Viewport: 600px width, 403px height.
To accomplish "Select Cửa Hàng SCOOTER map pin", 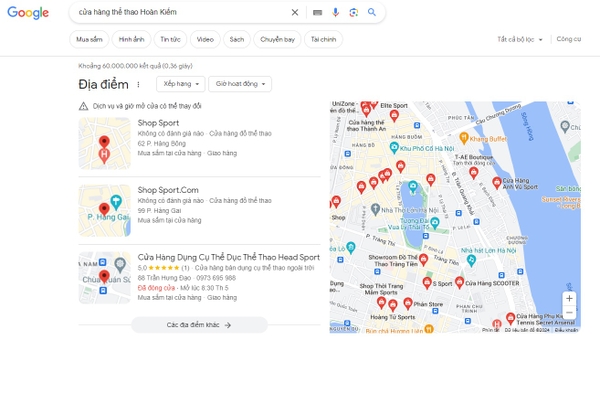I will tap(459, 282).
